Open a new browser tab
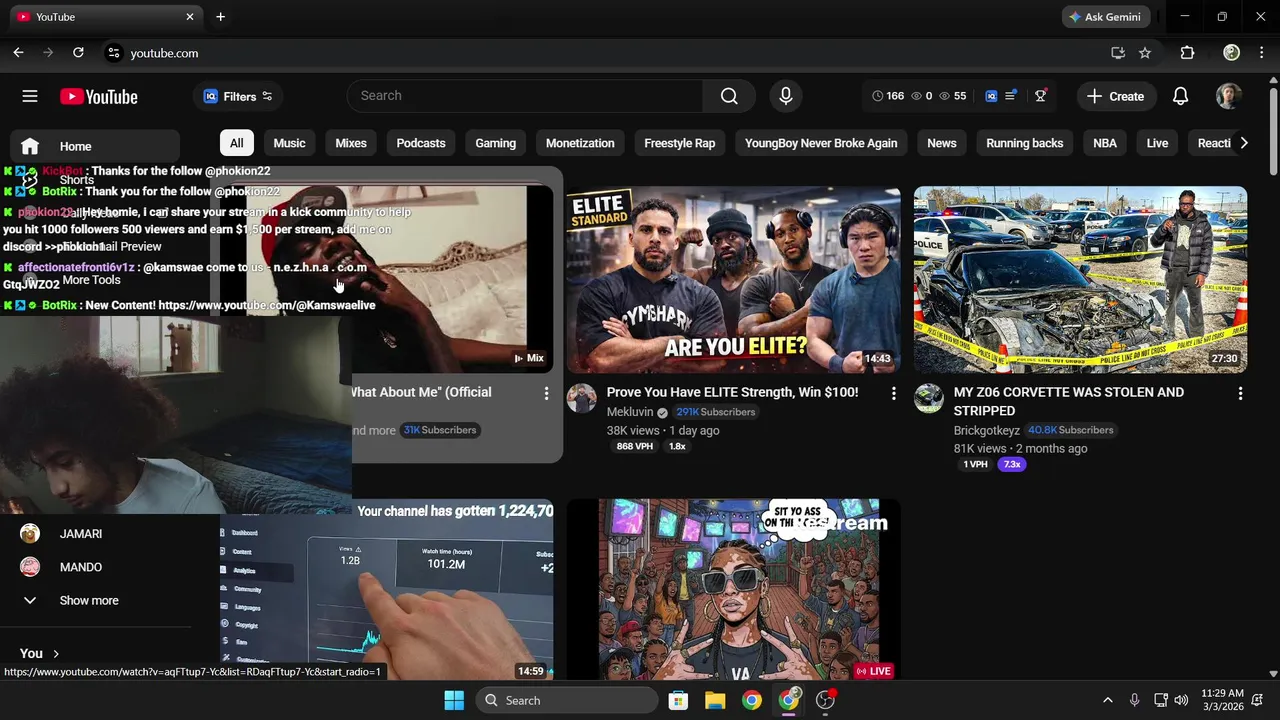The image size is (1280, 720). (220, 17)
